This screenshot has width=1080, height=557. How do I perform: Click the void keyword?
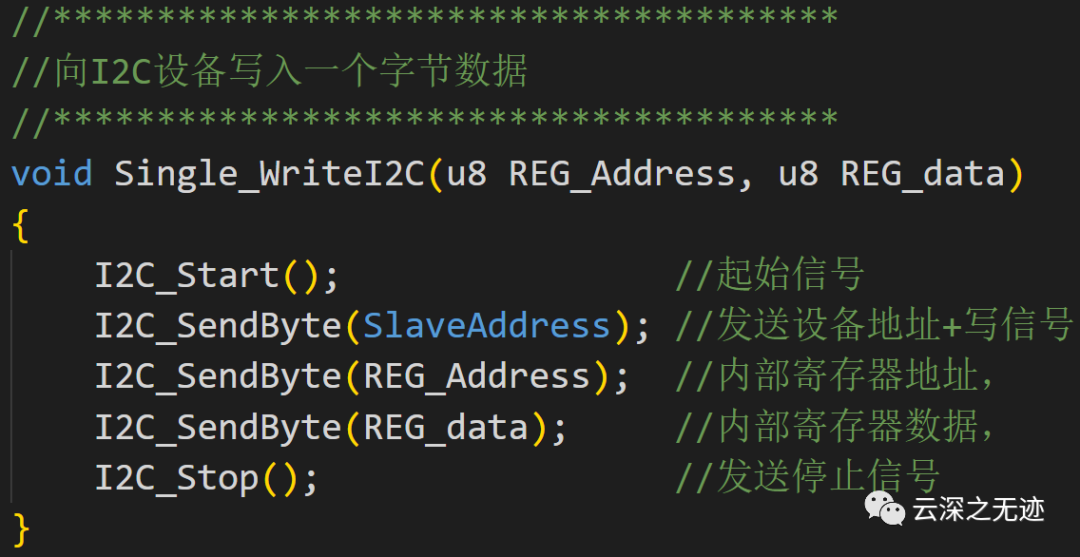(x=52, y=173)
